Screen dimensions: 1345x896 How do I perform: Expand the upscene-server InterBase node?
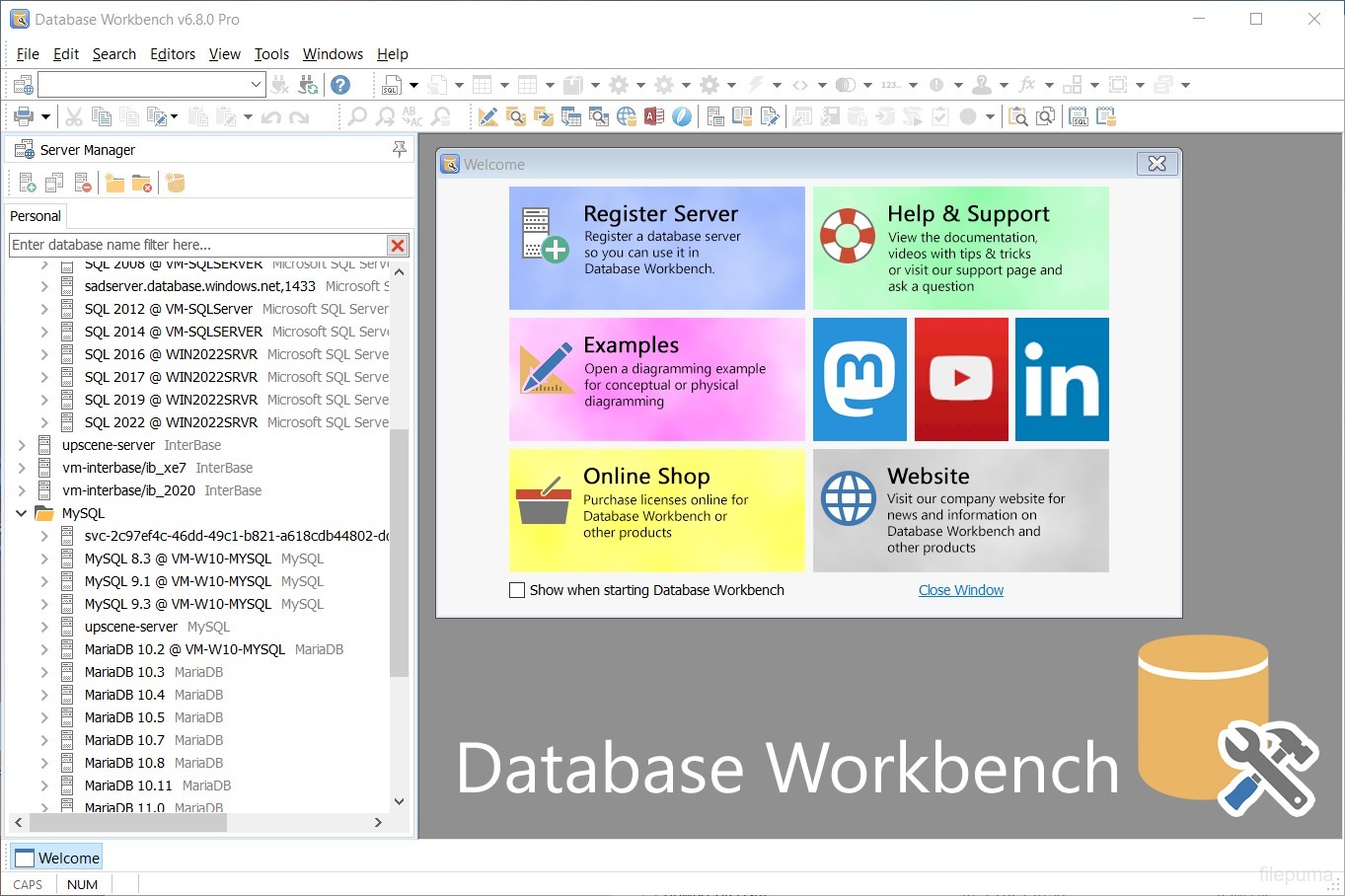(x=22, y=445)
